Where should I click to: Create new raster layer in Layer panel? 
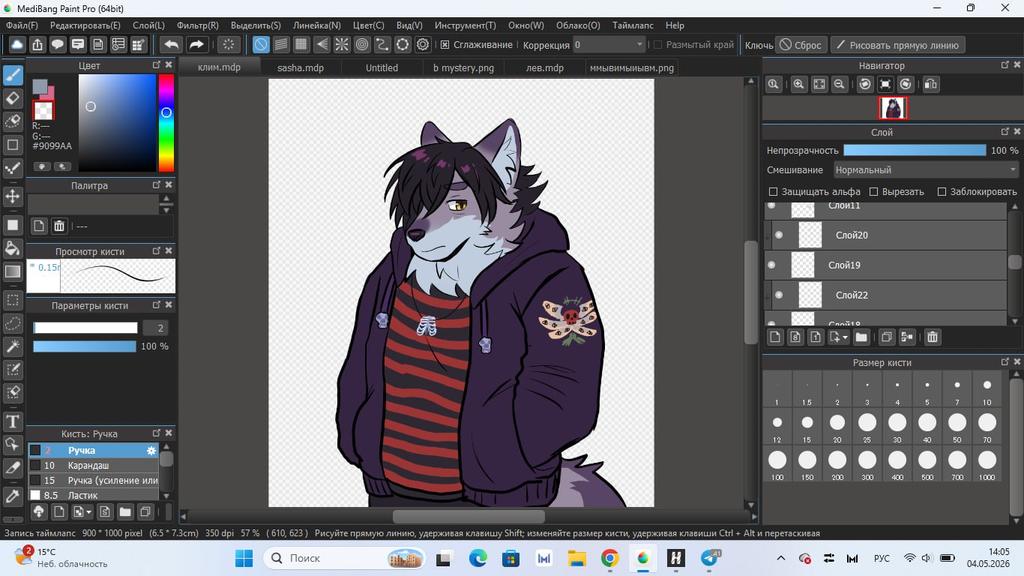pyautogui.click(x=775, y=337)
